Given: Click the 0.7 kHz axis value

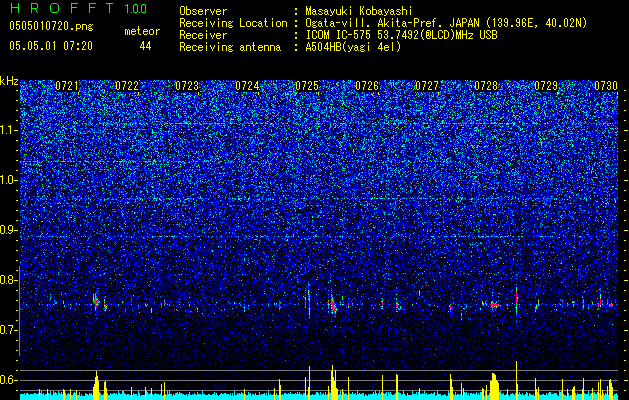Looking at the screenshot, I should coord(9,330).
